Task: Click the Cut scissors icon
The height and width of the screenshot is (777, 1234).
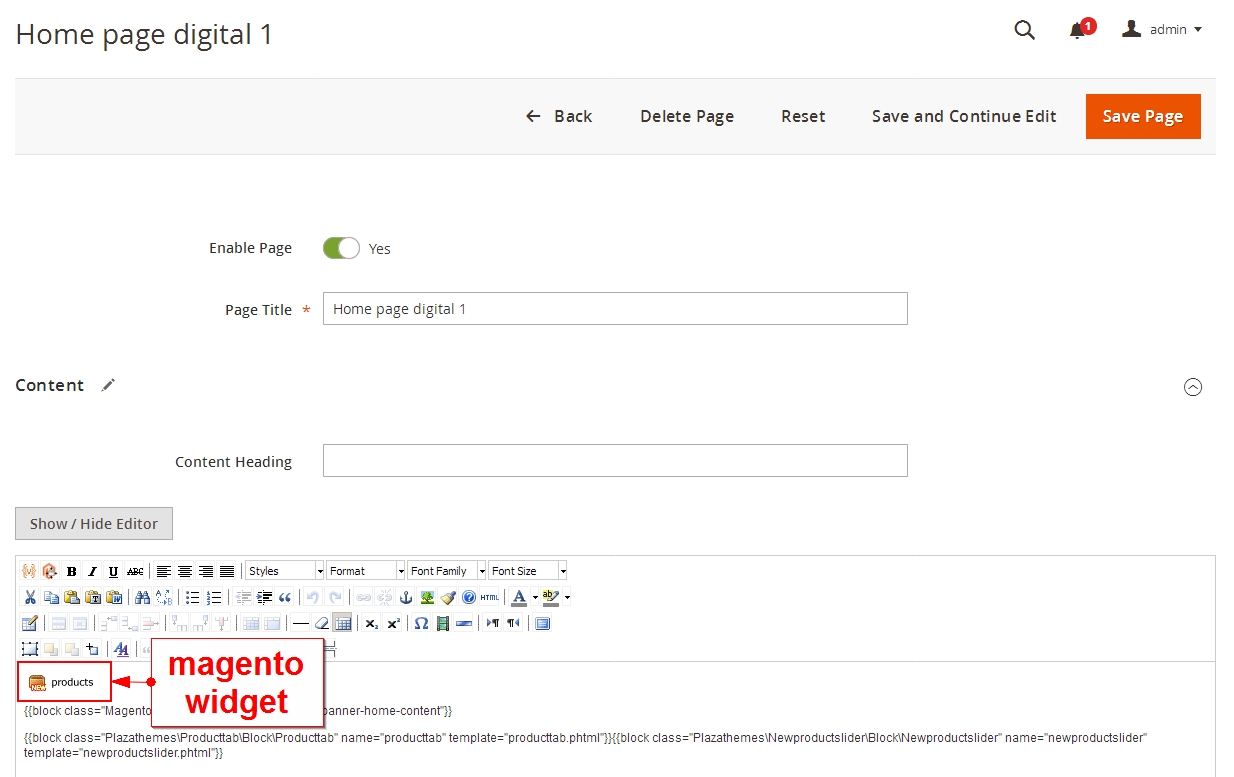Action: [x=30, y=597]
